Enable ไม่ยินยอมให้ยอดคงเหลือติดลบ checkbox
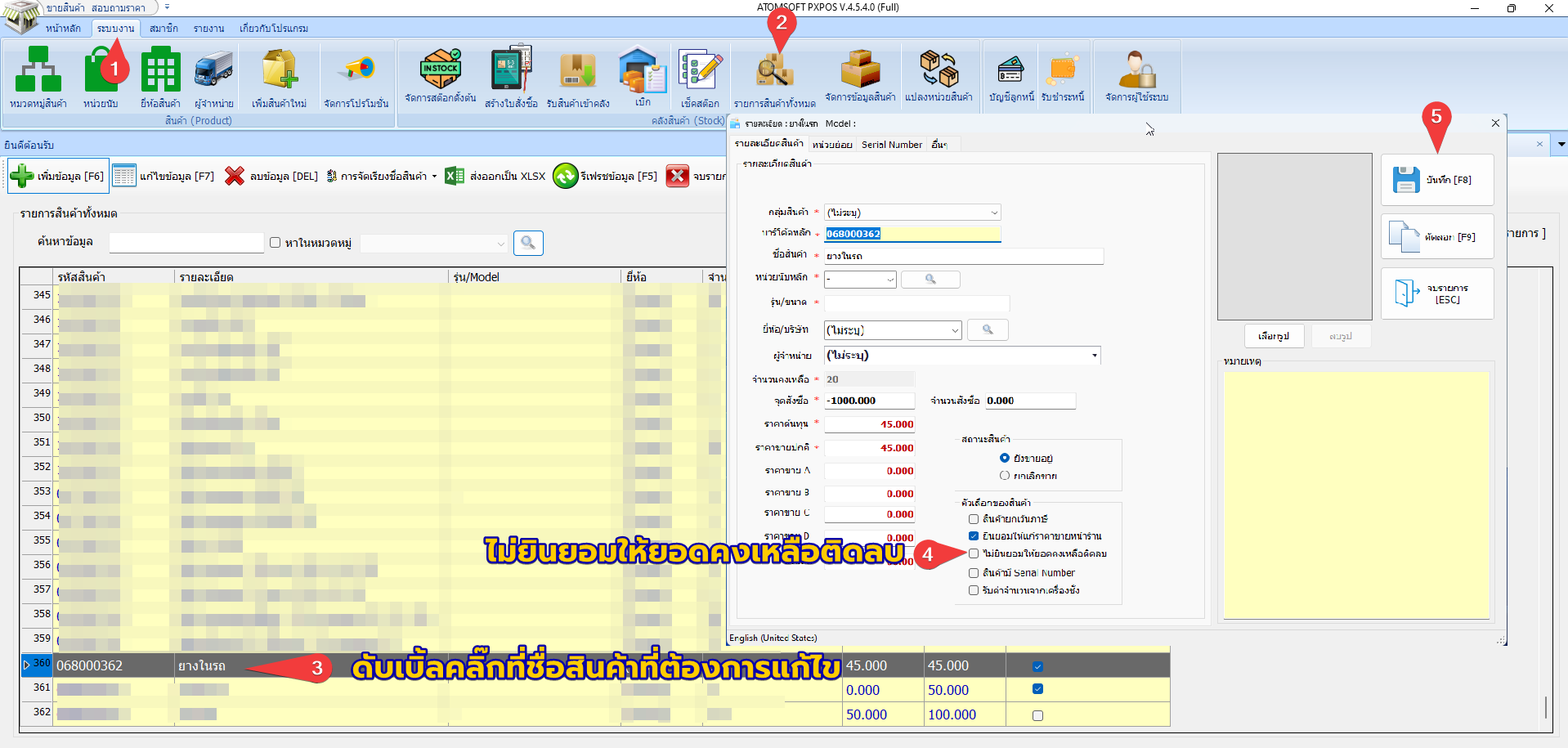The image size is (1568, 748). pos(974,553)
